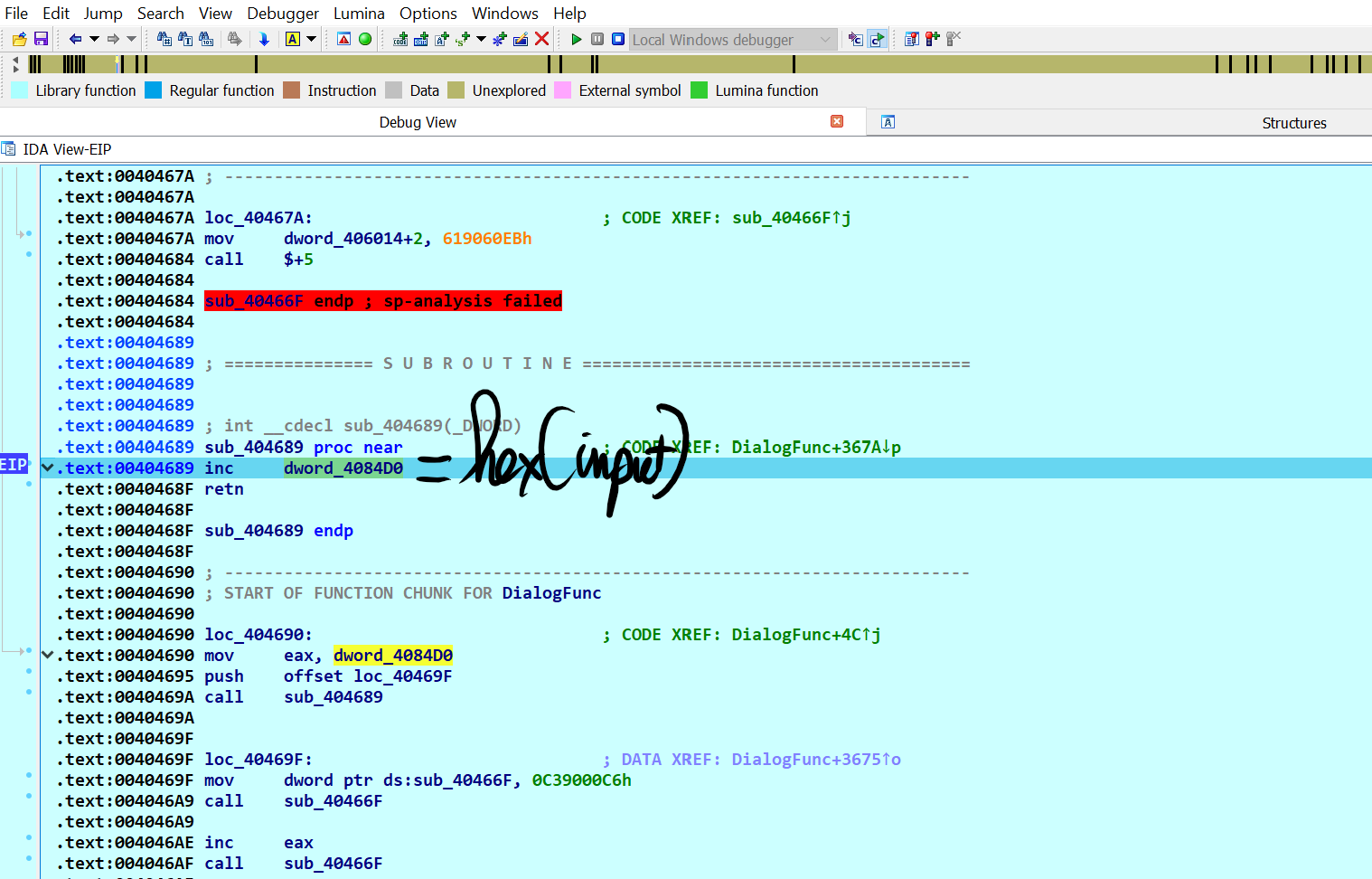The image size is (1372, 879).
Task: Open the Local Windows debugger dropdown
Action: click(x=733, y=39)
